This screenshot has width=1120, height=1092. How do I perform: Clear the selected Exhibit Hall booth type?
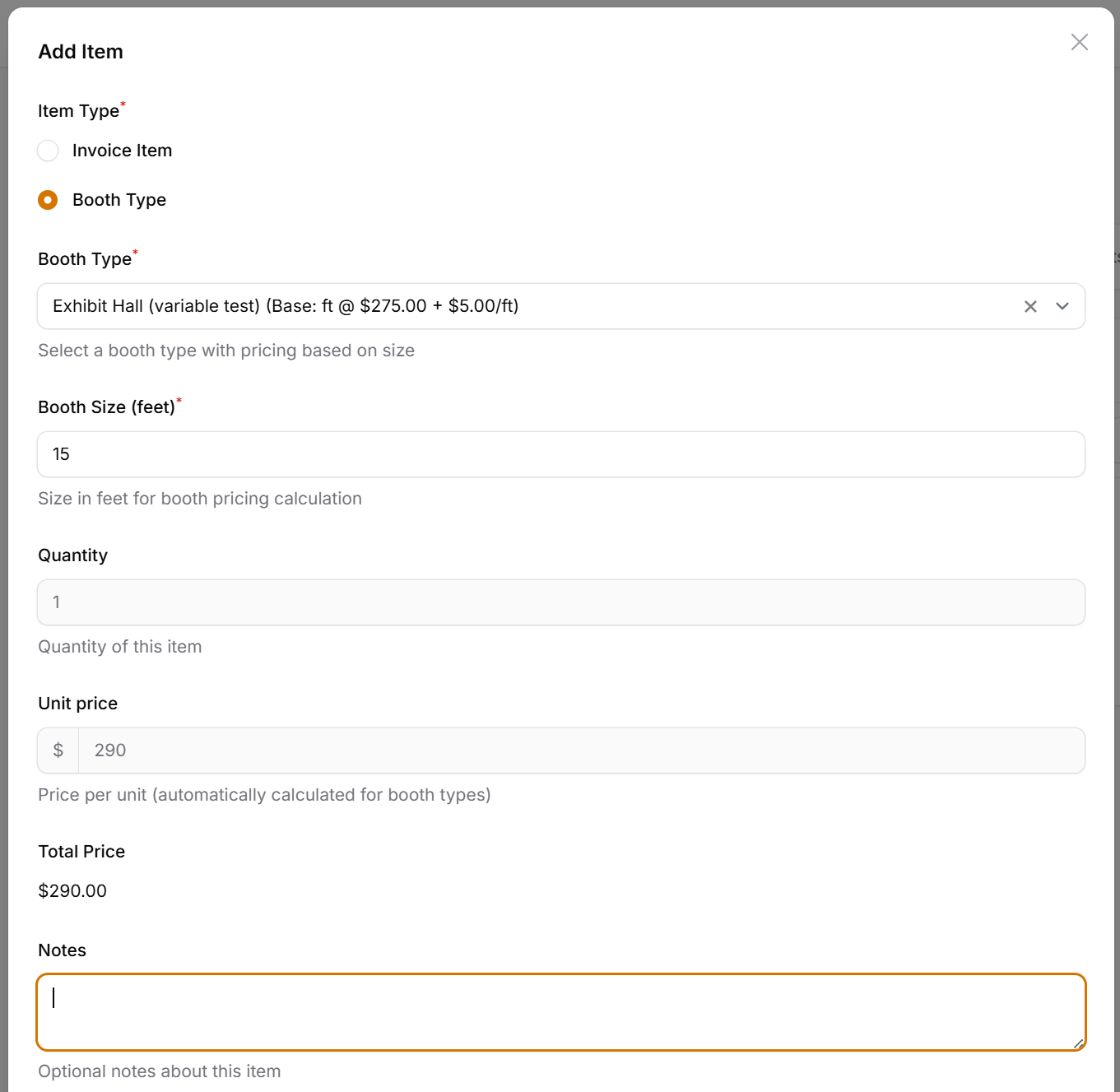coord(1029,306)
